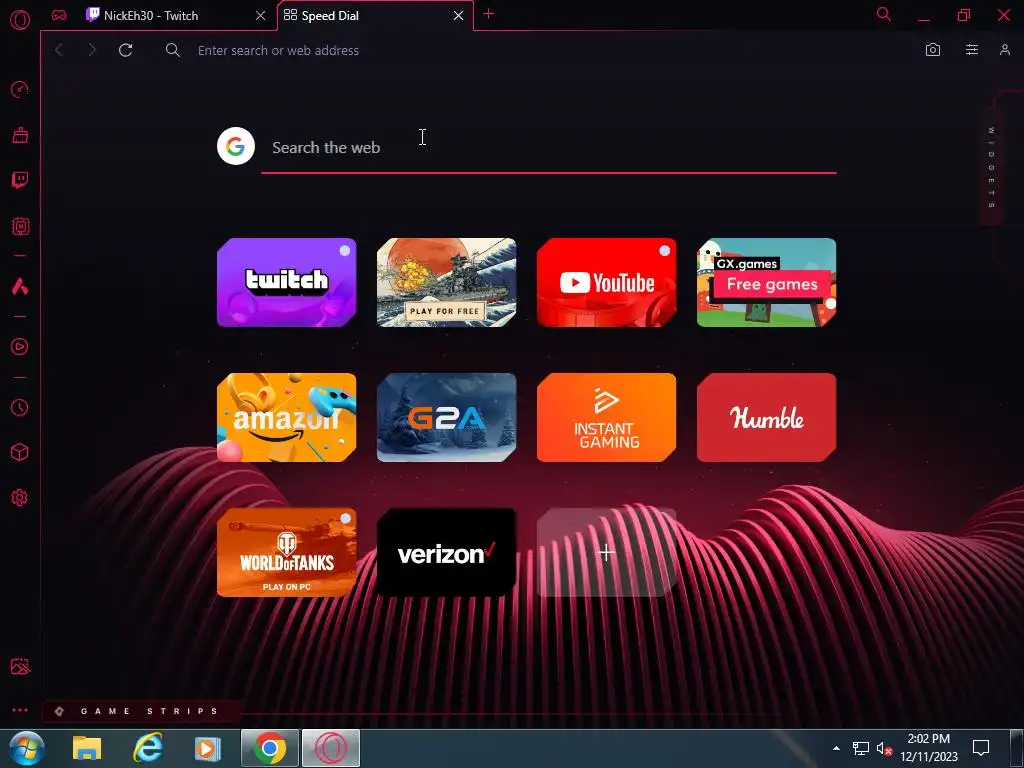
Task: Open History clock icon in sidebar
Action: click(20, 408)
